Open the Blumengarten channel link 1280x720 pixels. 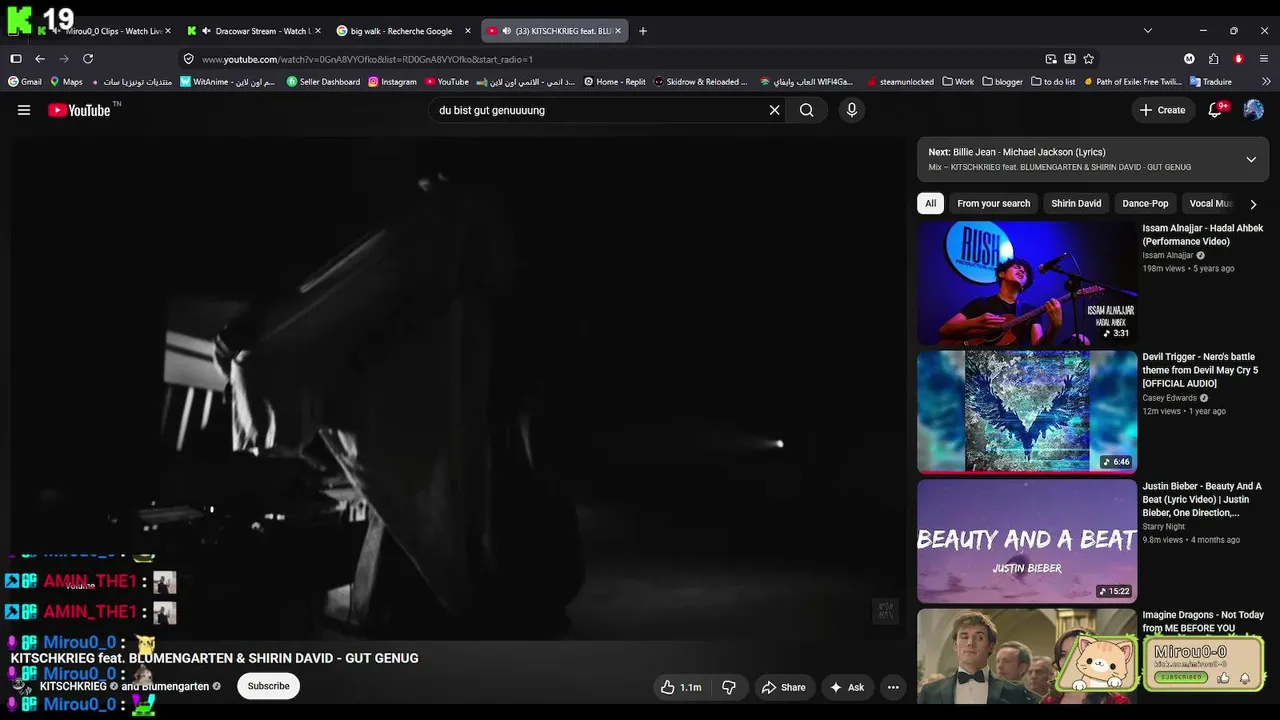click(x=175, y=686)
